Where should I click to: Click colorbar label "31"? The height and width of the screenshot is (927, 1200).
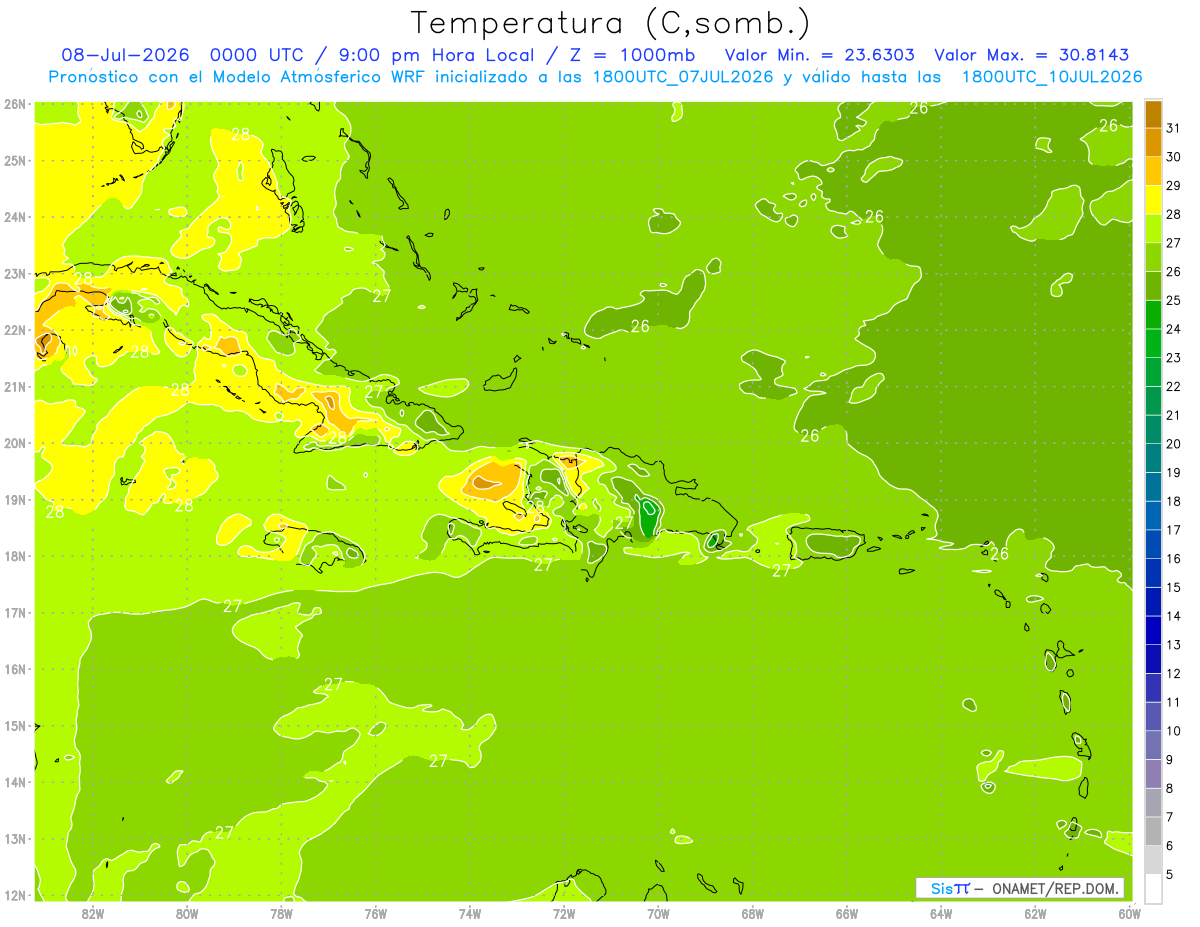coord(1173,128)
